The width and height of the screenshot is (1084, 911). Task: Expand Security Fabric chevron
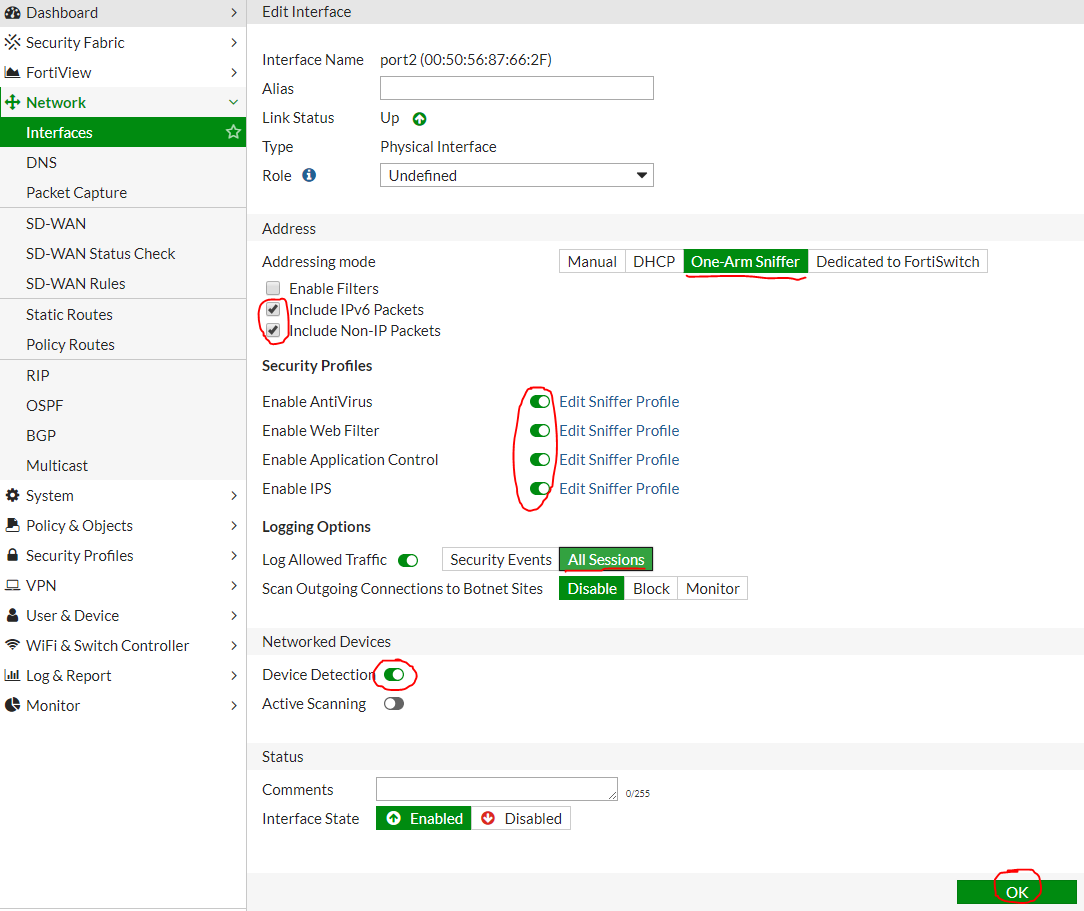click(x=234, y=42)
